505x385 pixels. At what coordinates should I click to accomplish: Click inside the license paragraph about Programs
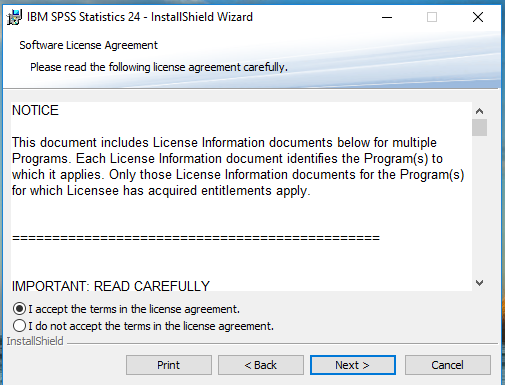[x=238, y=167]
